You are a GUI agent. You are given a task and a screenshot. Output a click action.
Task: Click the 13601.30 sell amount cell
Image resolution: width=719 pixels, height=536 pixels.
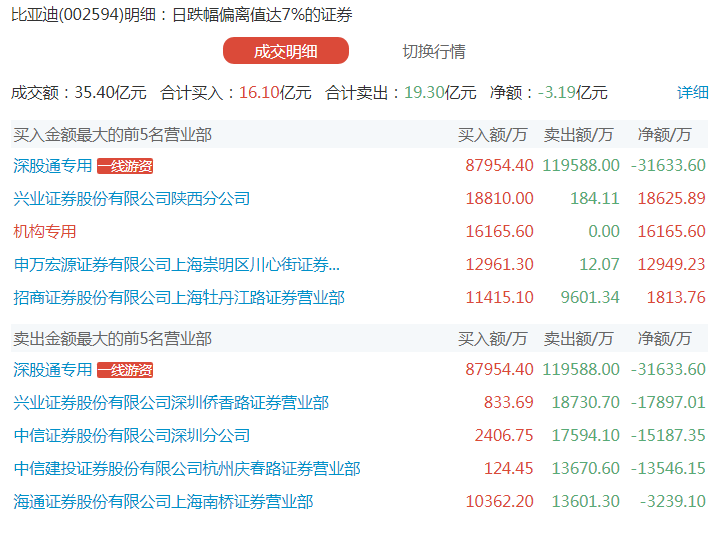point(586,502)
